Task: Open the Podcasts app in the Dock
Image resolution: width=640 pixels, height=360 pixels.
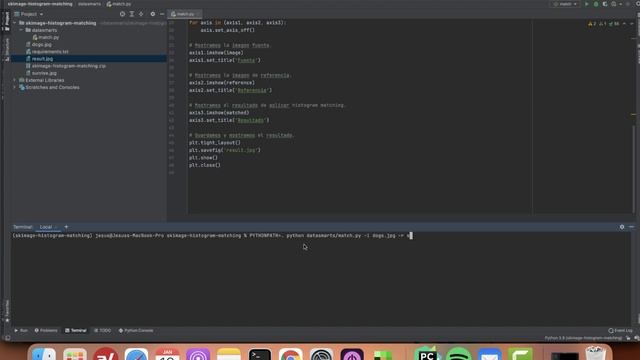Action: tap(198, 354)
